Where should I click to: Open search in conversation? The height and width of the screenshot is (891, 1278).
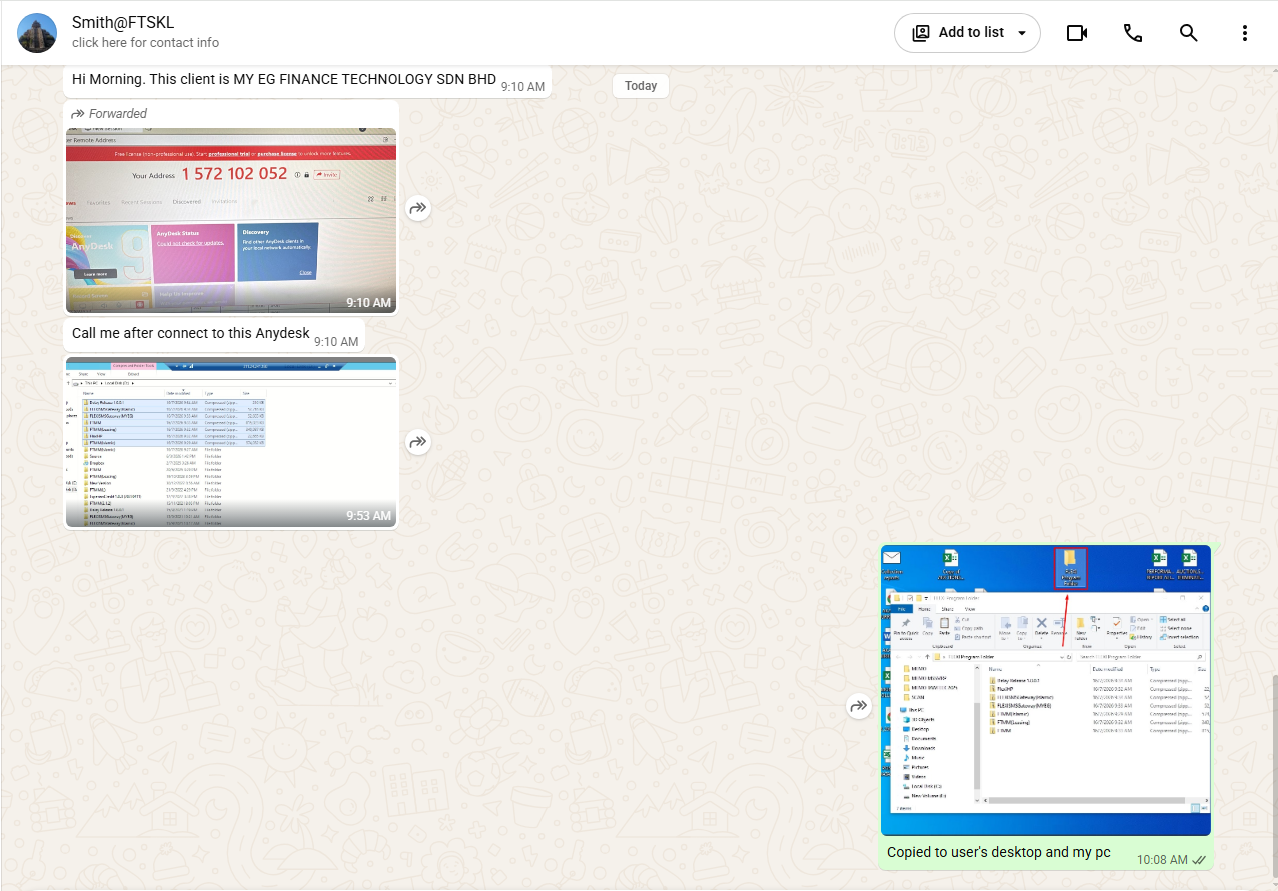tap(1189, 33)
